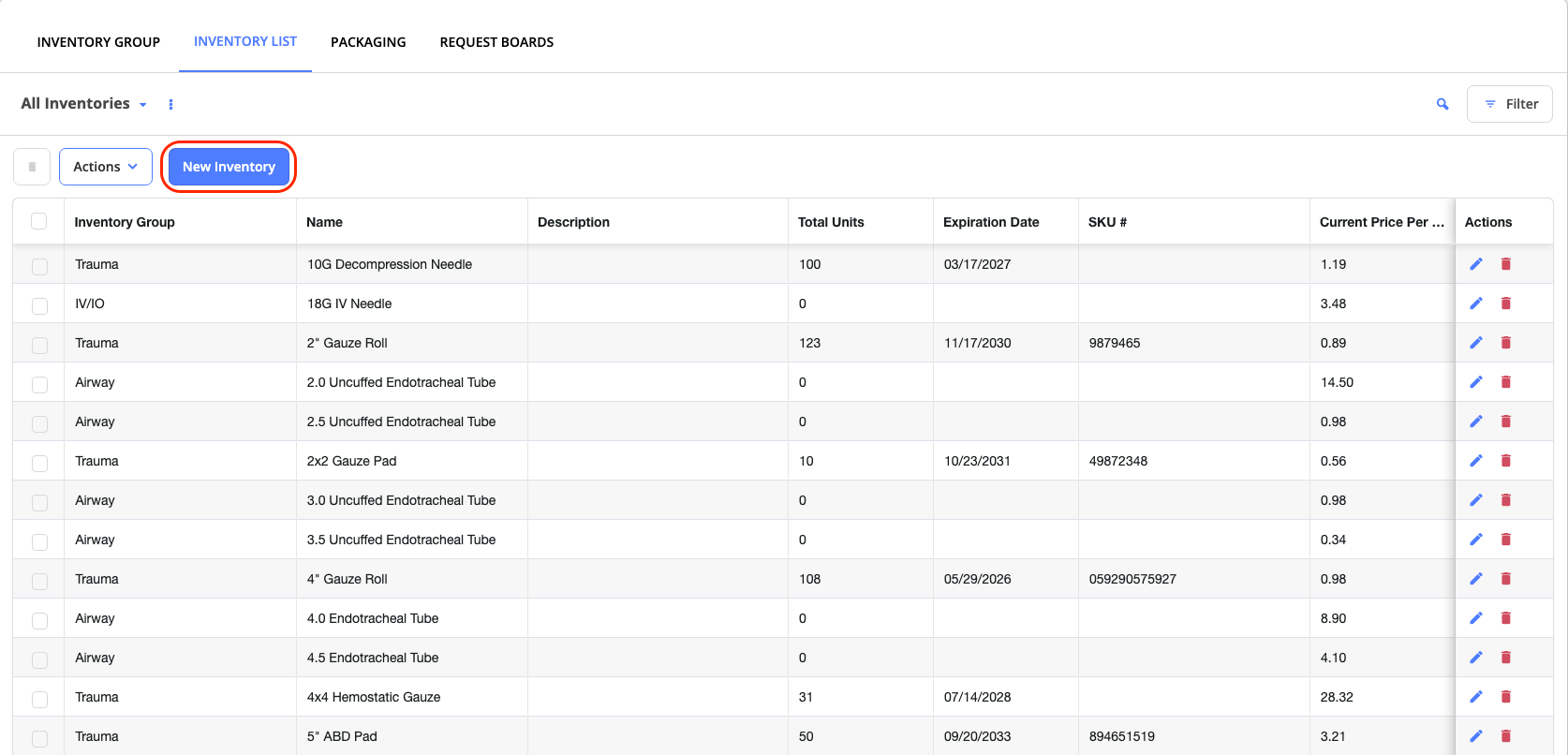Viewport: 1568px width, 755px height.
Task: Tick the select-all checkbox in the table header
Action: pos(39,221)
